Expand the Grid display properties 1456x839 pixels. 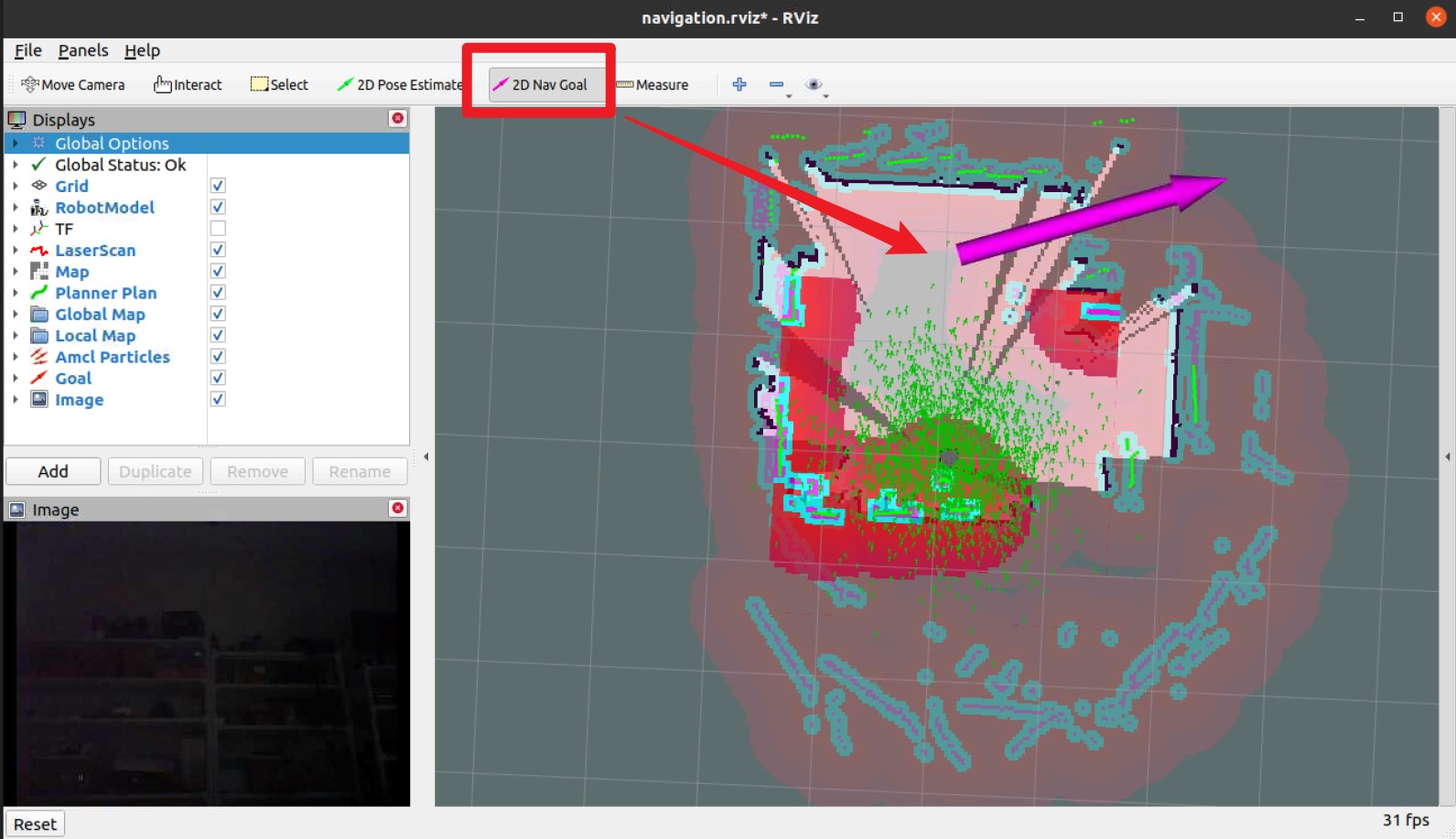pyautogui.click(x=15, y=186)
